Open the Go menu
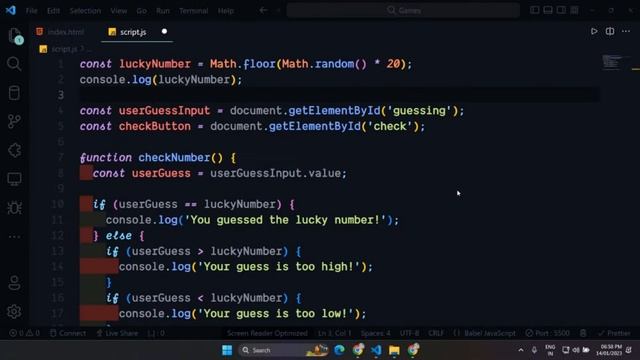The height and width of the screenshot is (360, 640). (141, 11)
